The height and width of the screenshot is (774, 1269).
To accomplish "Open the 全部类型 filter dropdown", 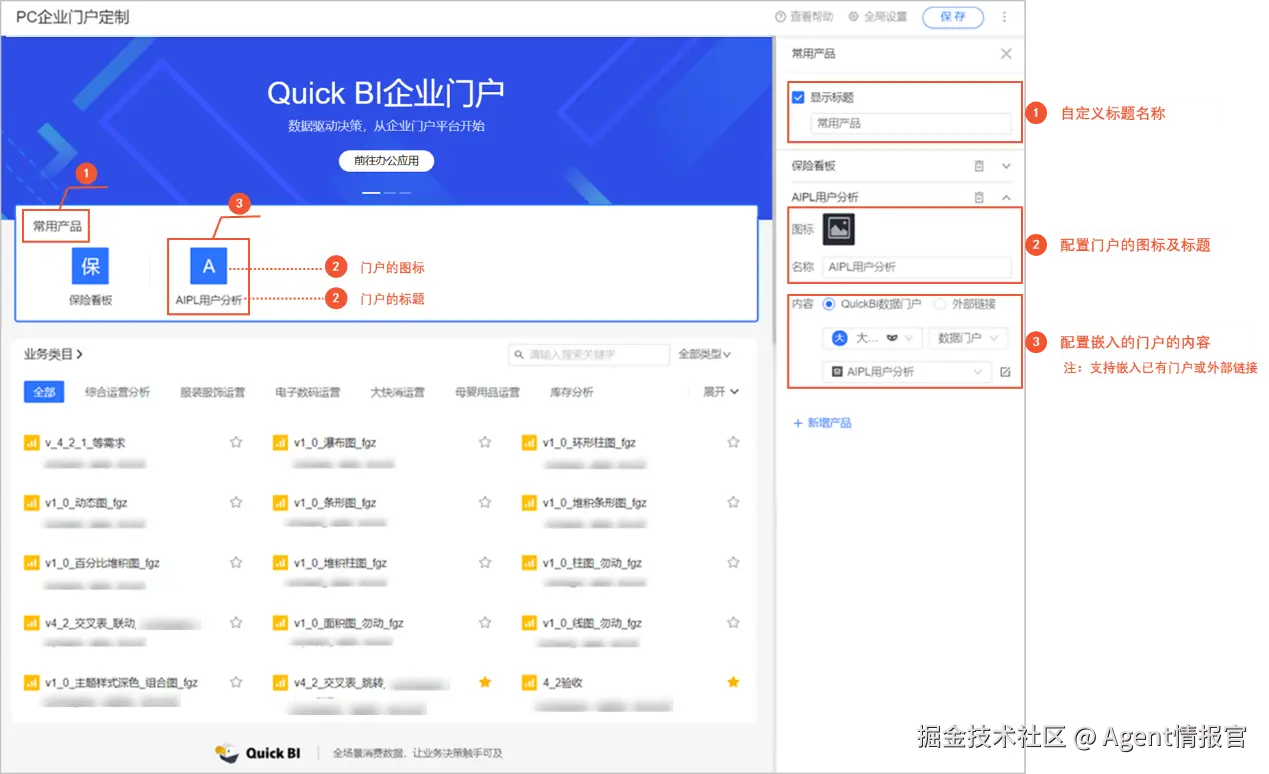I will point(705,354).
